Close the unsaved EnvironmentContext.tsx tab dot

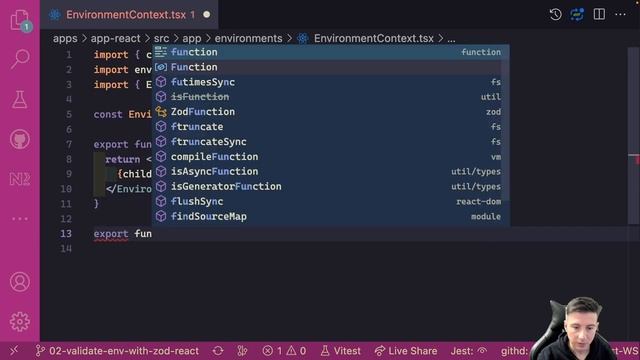pyautogui.click(x=207, y=15)
